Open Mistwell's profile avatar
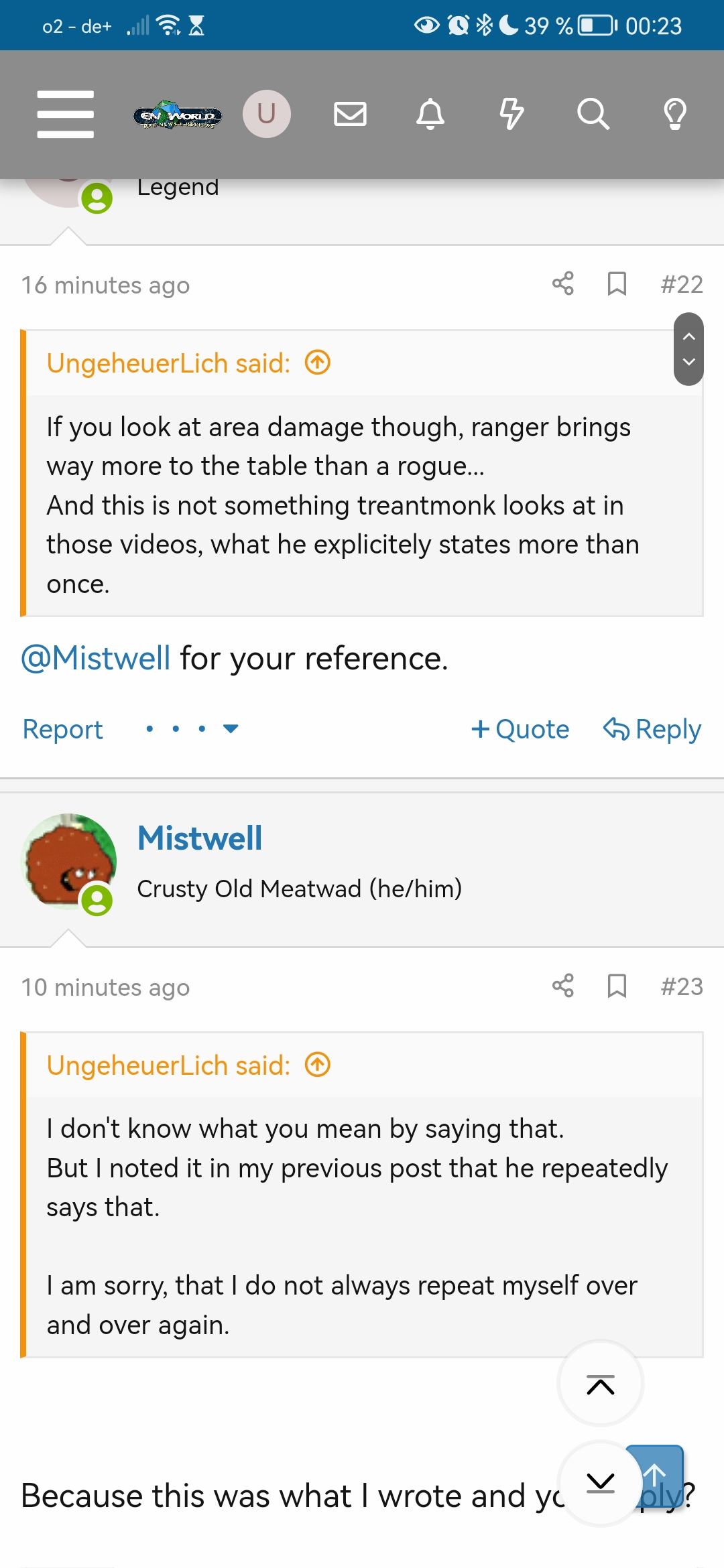Viewport: 724px width, 1568px height. (68, 861)
